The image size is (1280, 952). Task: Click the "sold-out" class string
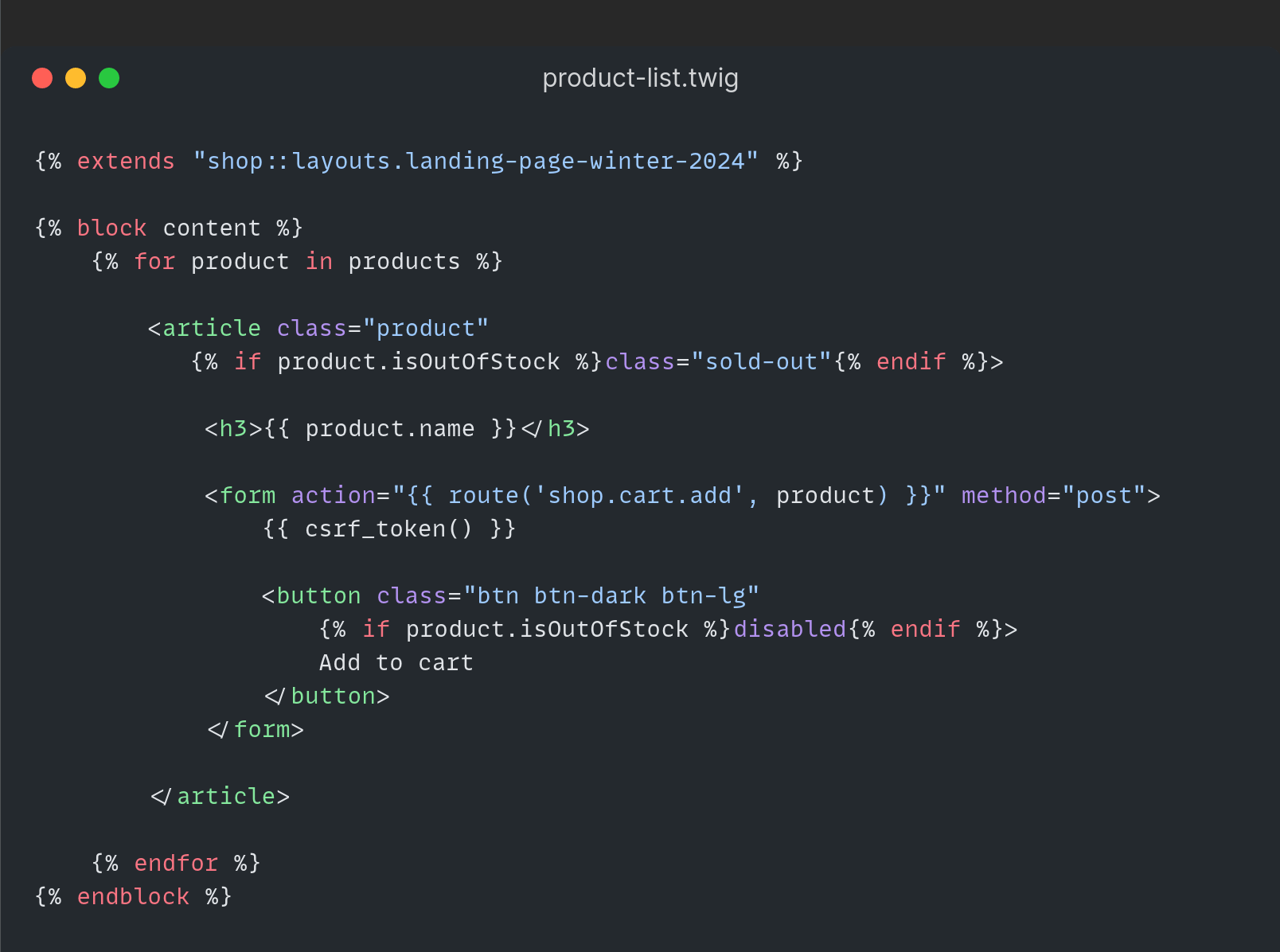(x=761, y=361)
